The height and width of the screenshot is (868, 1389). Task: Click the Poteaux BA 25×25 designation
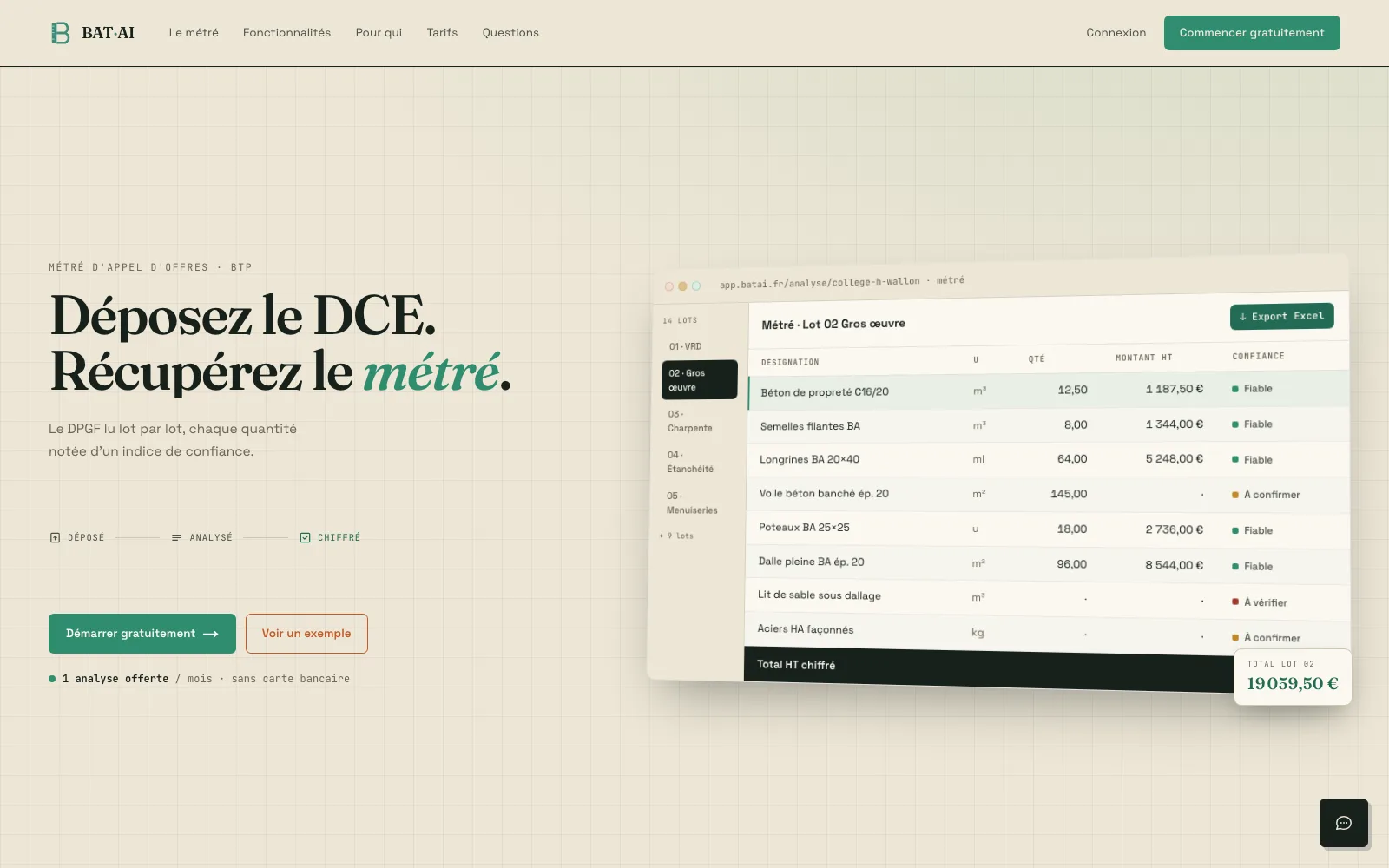click(804, 527)
